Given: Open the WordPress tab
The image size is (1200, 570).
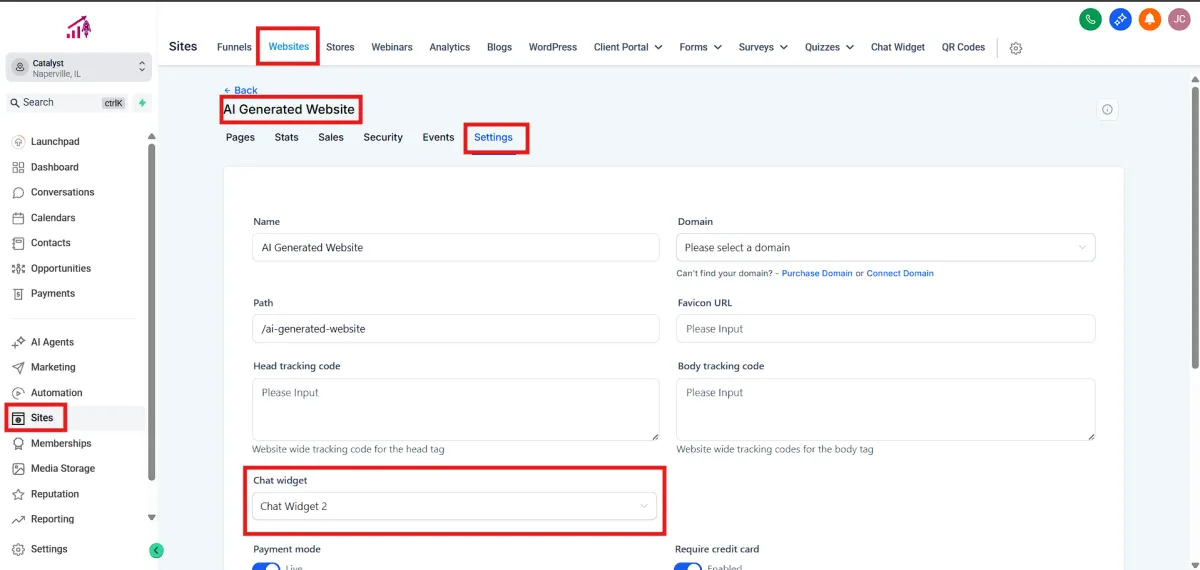Looking at the screenshot, I should (553, 47).
